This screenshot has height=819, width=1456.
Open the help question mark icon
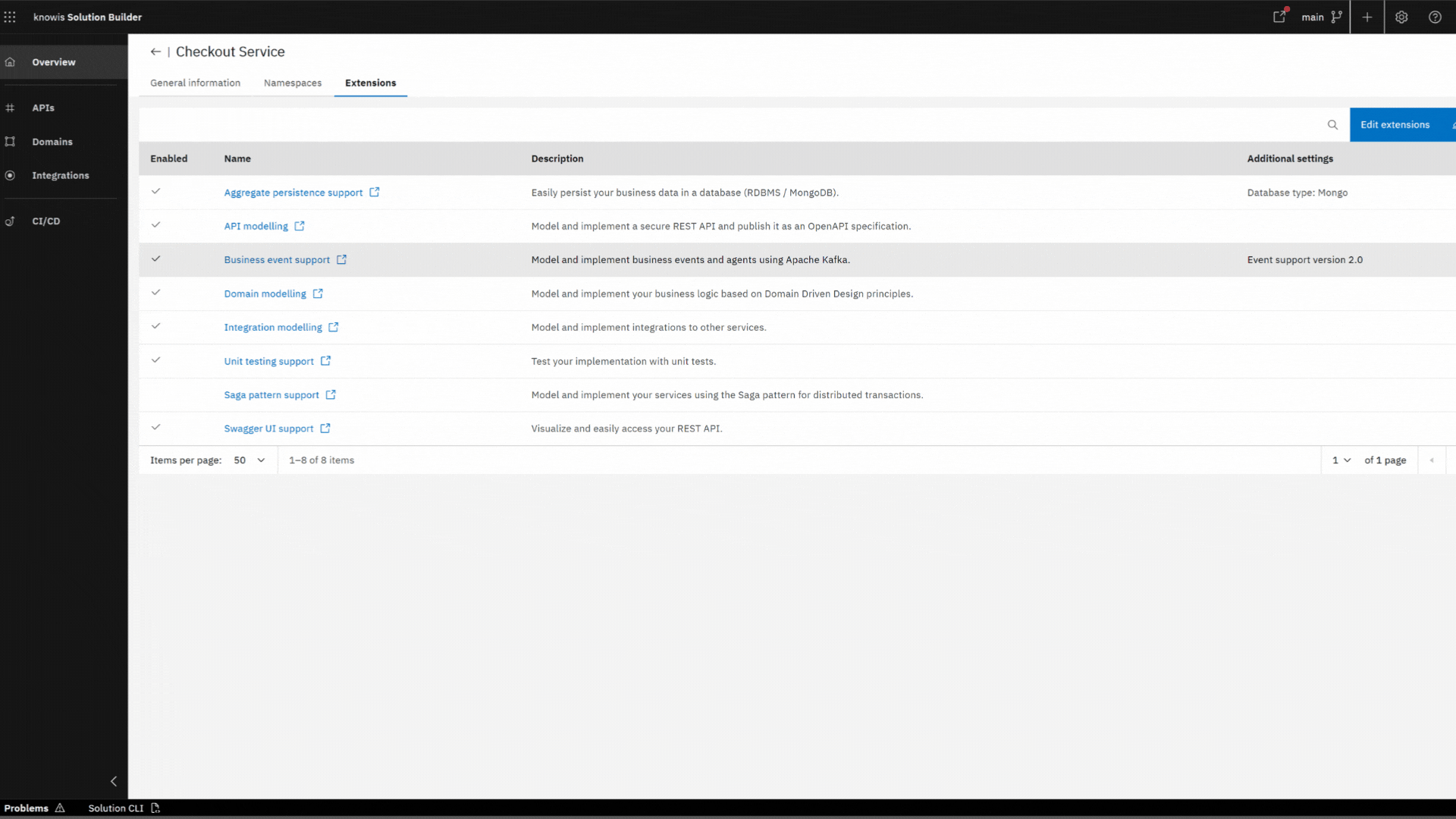[x=1435, y=17]
